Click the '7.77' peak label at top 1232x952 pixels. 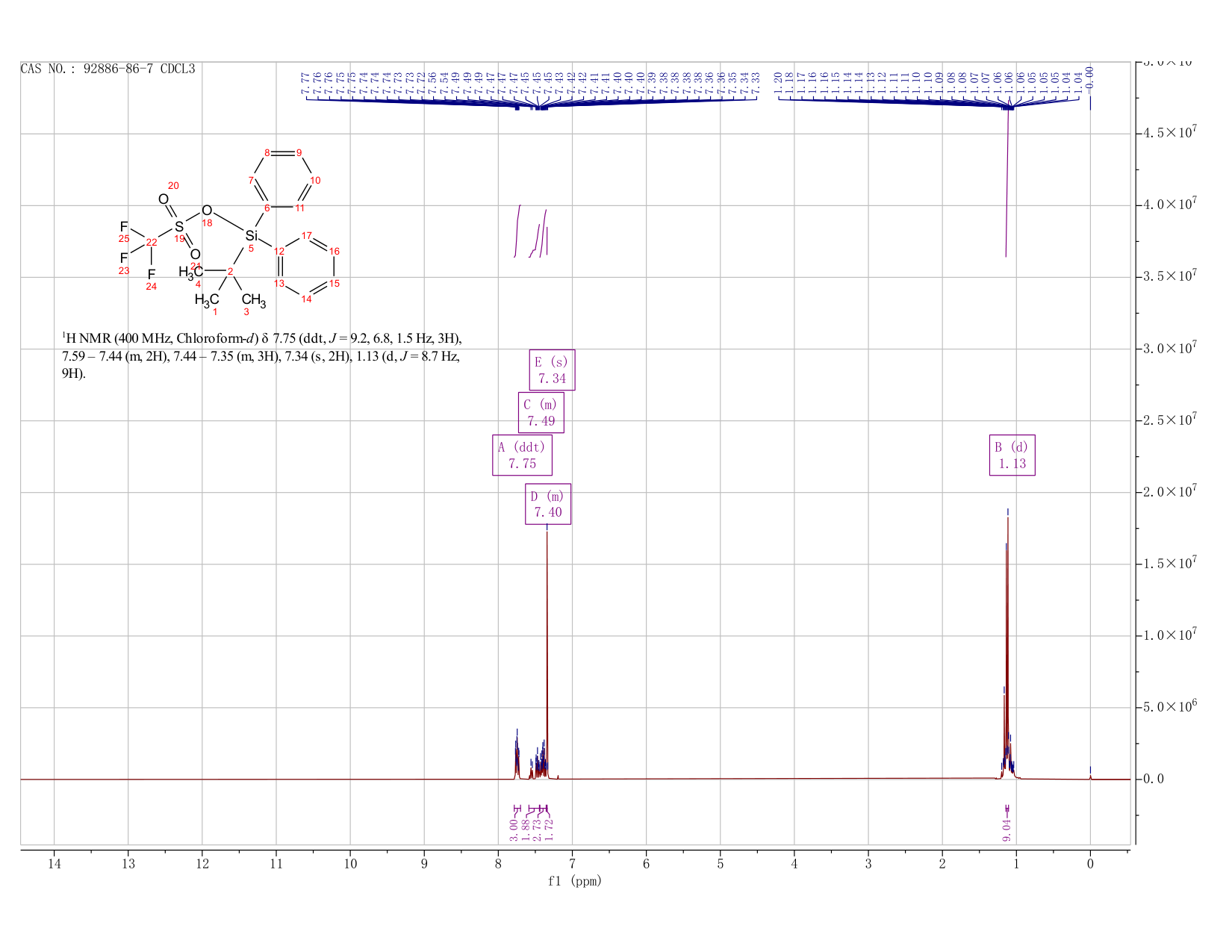pyautogui.click(x=305, y=82)
